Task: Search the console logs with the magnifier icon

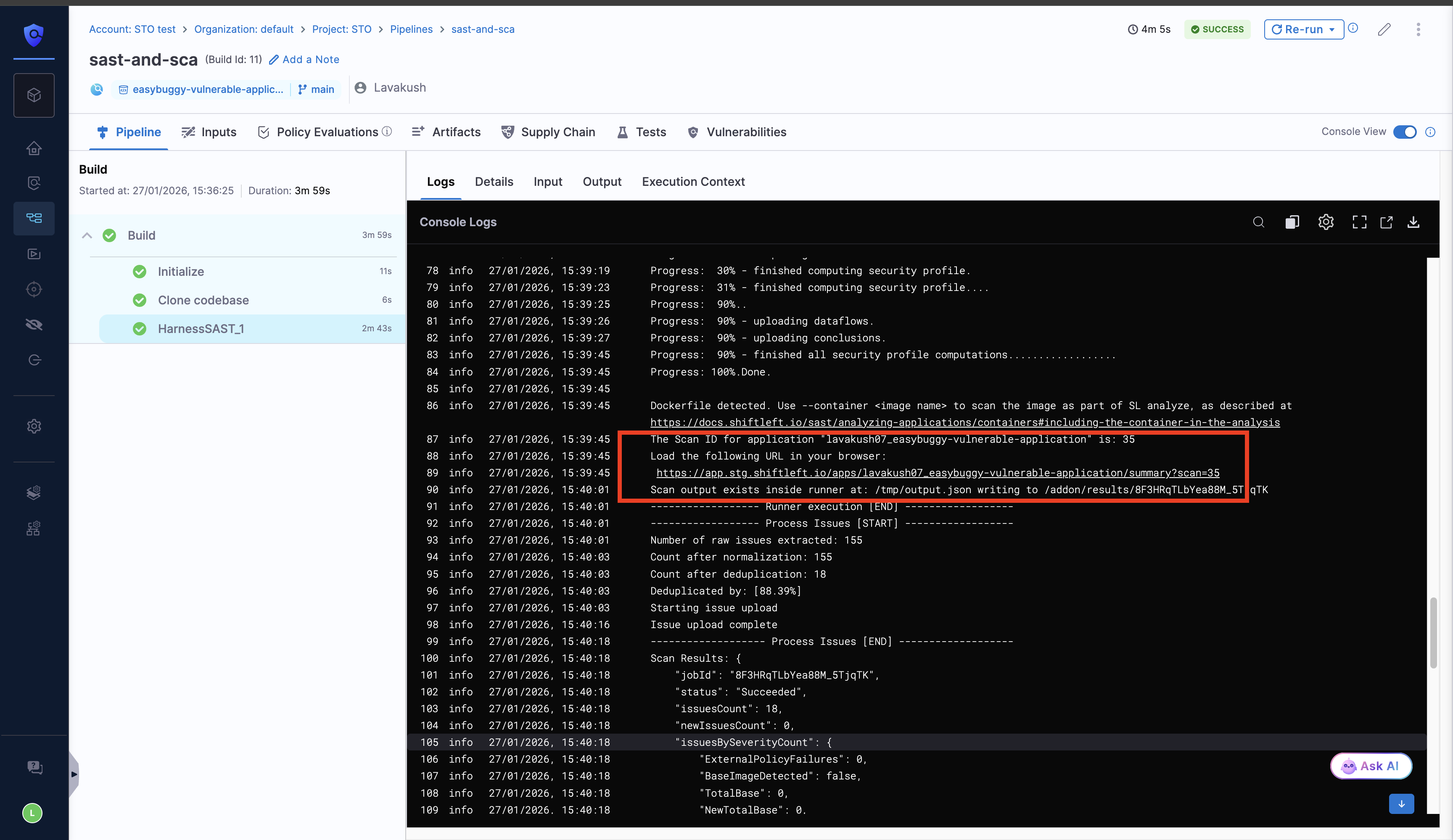Action: (x=1258, y=222)
